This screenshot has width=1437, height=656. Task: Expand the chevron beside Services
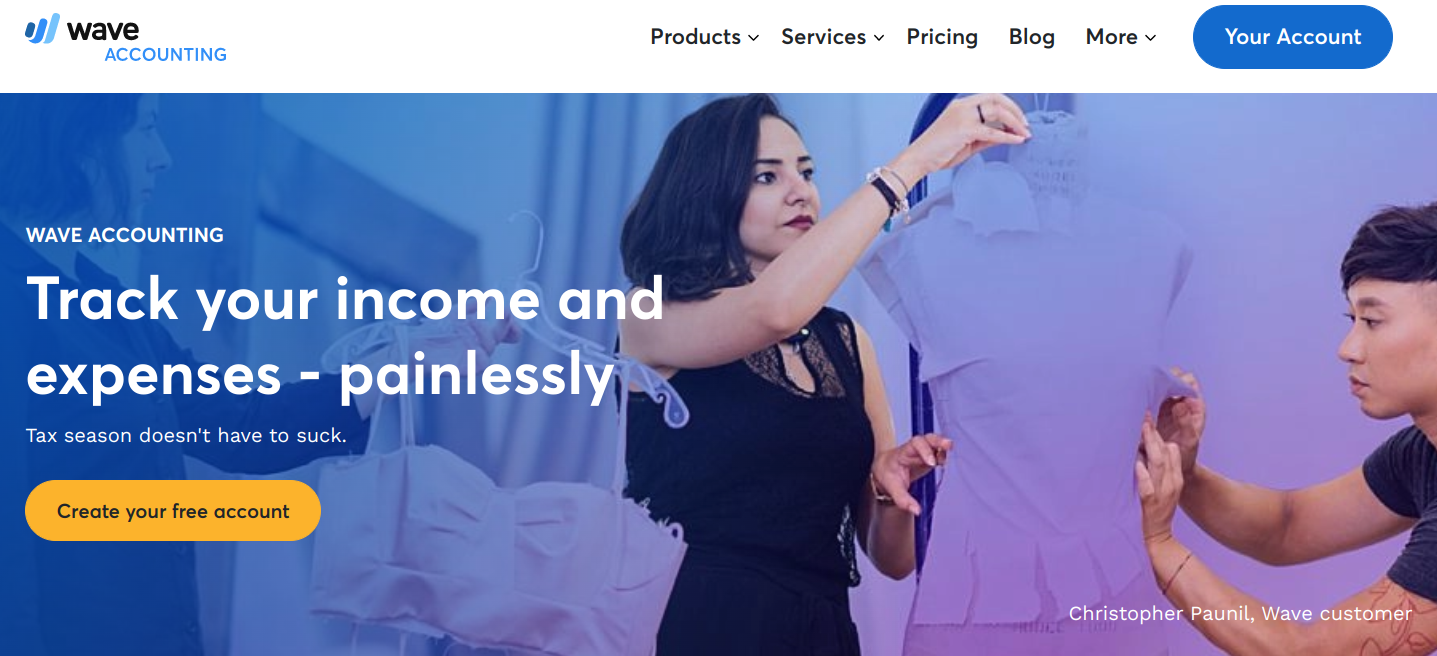(879, 38)
